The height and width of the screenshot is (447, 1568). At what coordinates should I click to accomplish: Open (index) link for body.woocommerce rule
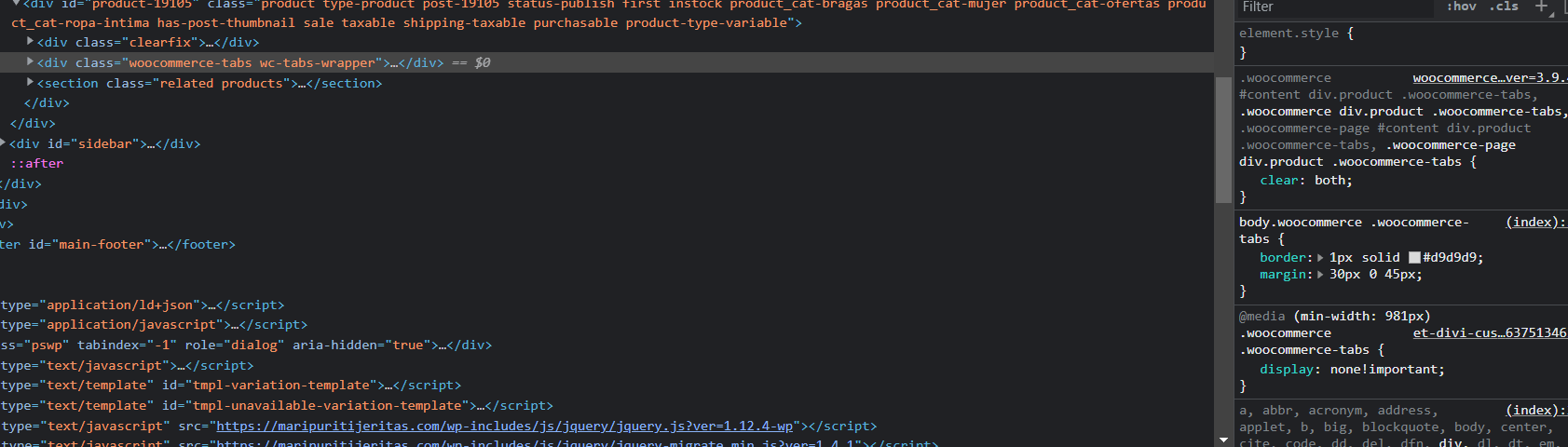1535,223
